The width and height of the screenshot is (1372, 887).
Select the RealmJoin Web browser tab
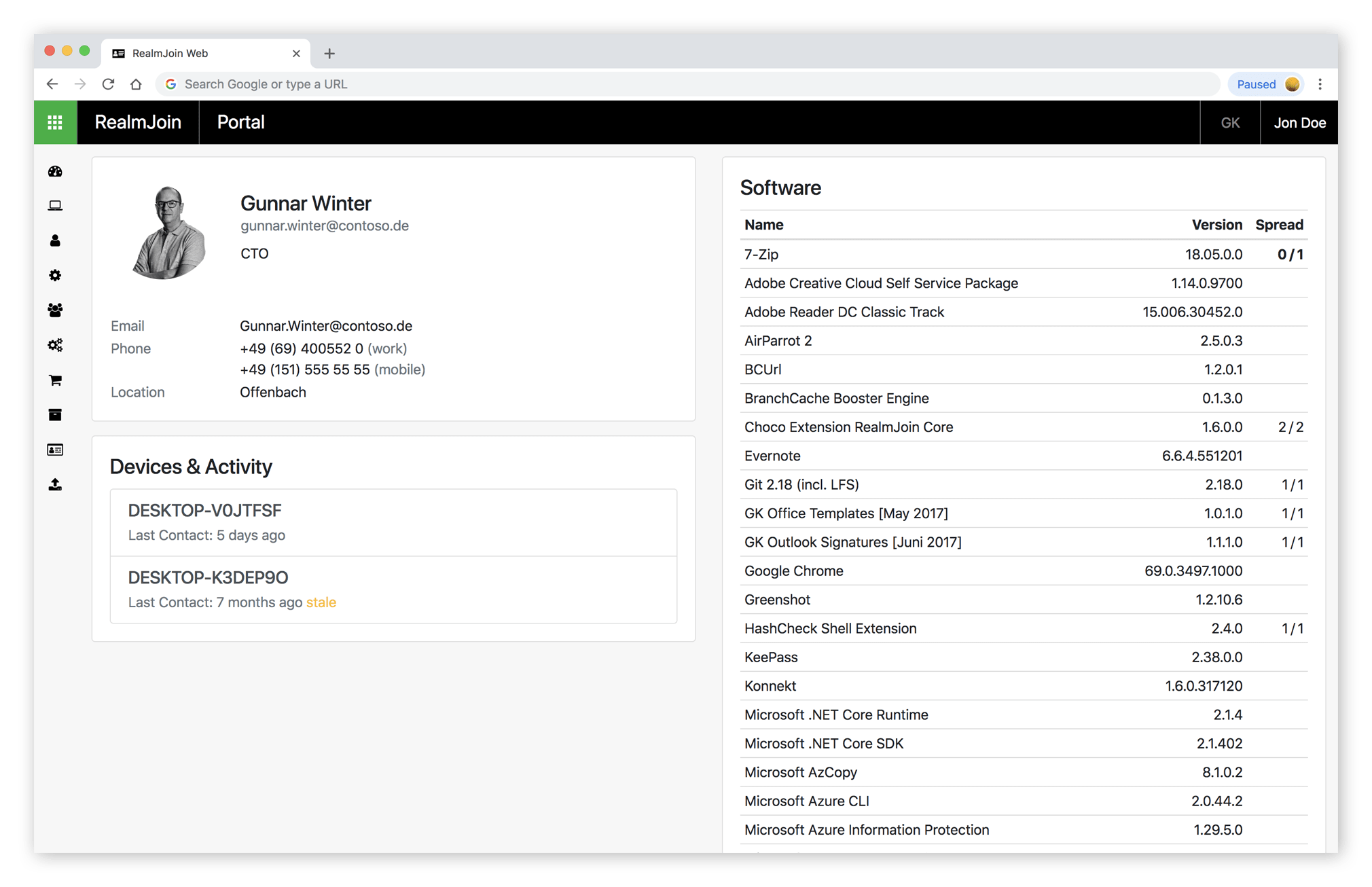(x=206, y=53)
